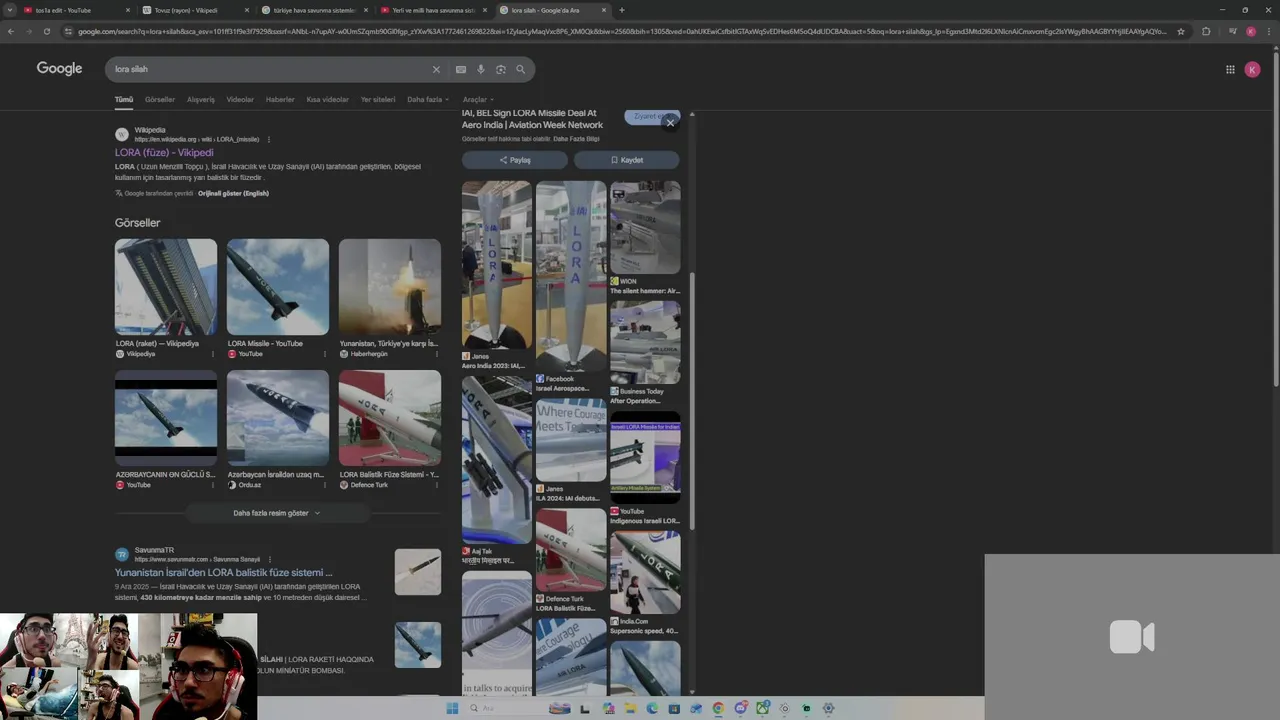Image resolution: width=1280 pixels, height=720 pixels.
Task: Open Chrome tab search dropdown arrow
Action: [x=10, y=10]
